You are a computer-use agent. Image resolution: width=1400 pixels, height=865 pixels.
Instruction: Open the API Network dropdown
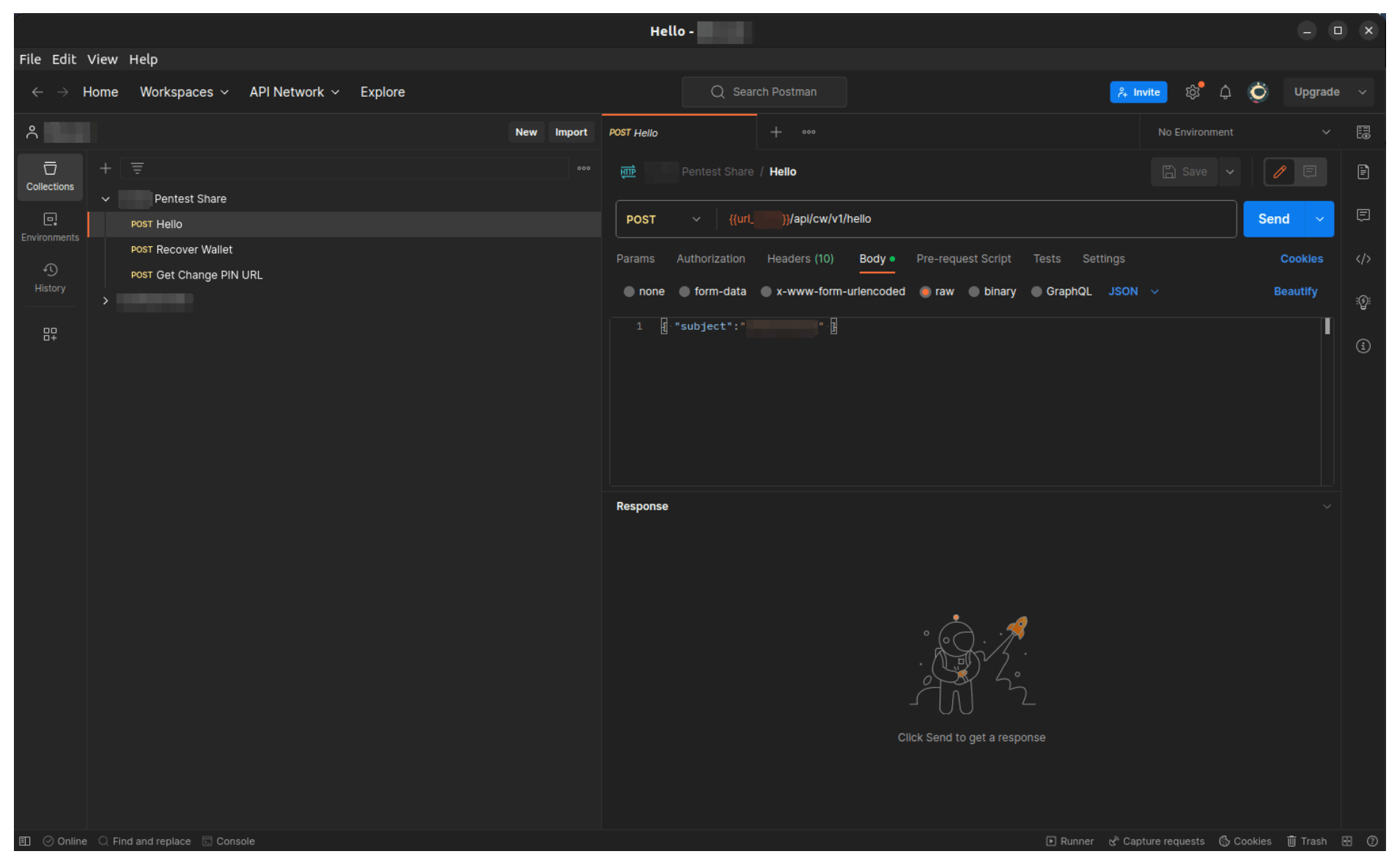294,92
